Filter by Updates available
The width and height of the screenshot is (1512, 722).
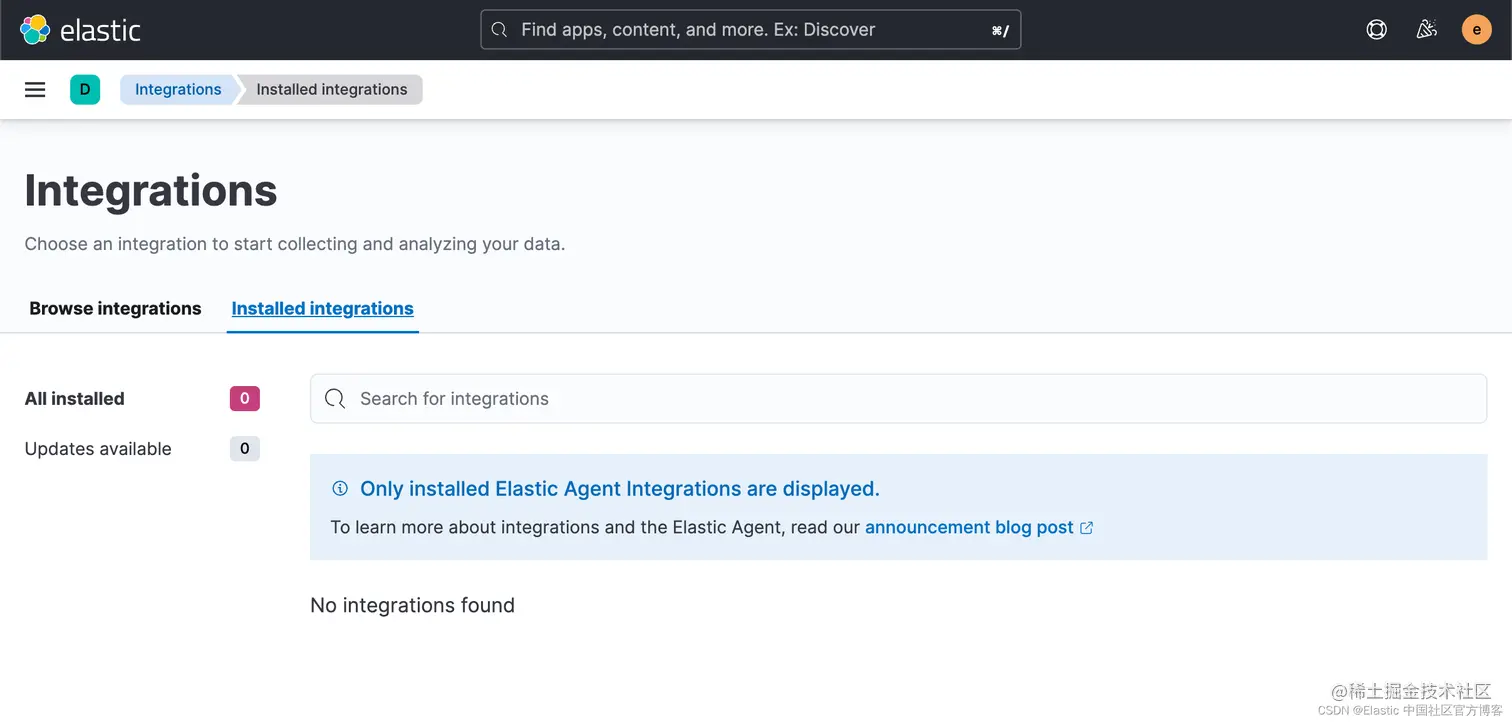(98, 449)
